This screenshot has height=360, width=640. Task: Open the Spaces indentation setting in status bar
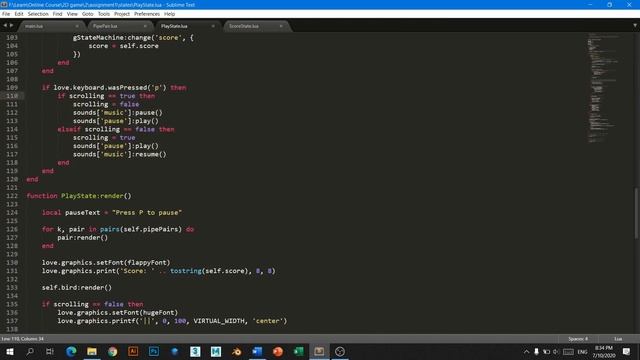[578, 339]
